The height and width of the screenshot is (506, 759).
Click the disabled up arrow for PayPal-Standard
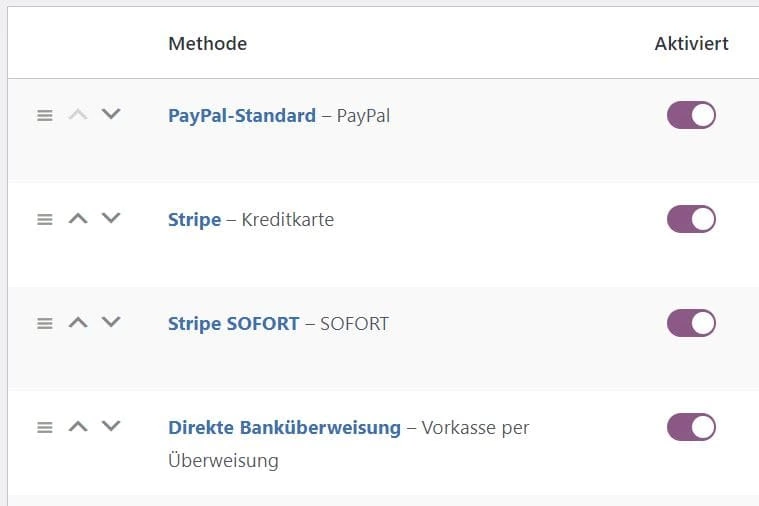coord(78,115)
